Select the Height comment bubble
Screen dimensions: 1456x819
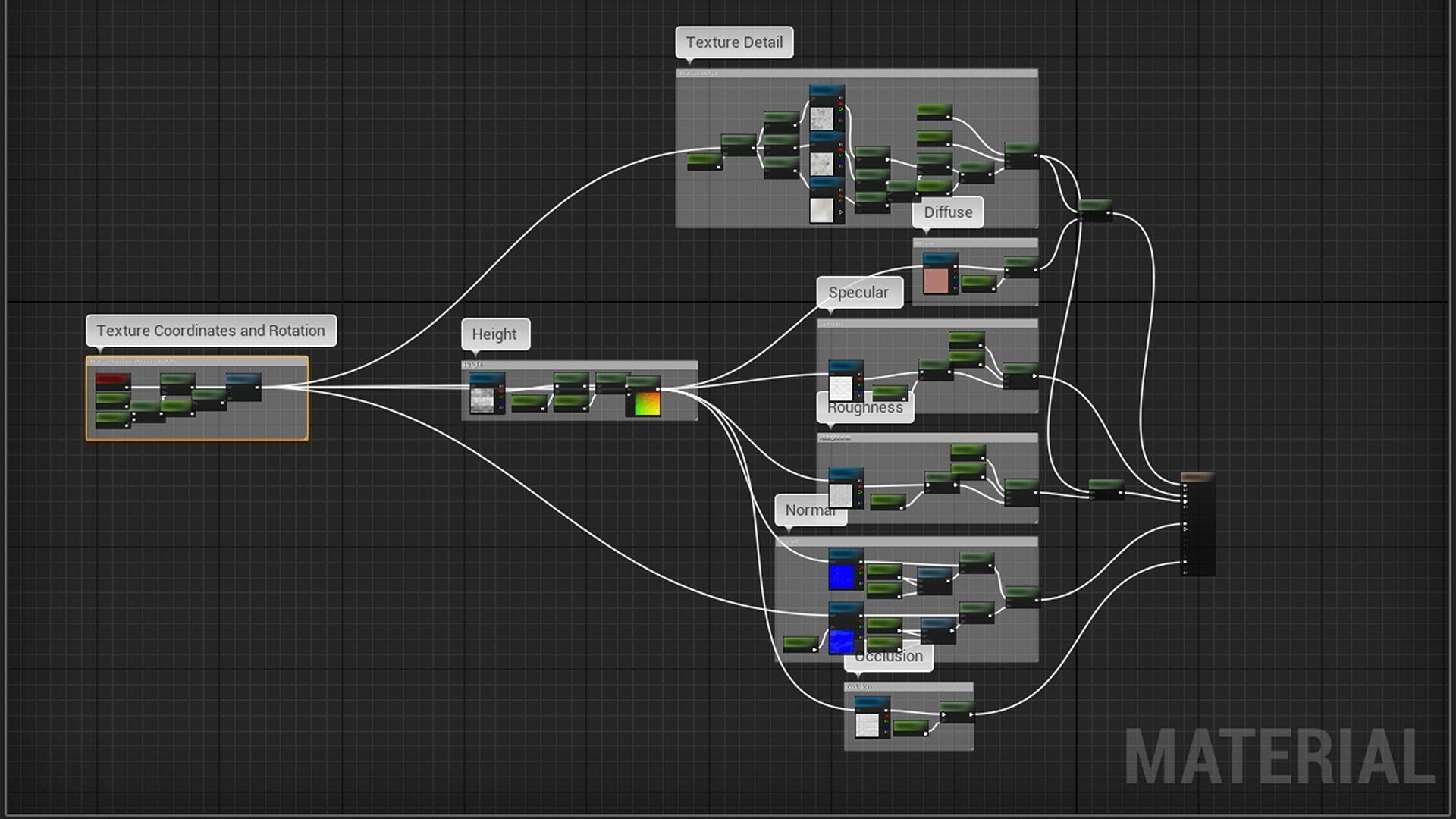tap(494, 334)
